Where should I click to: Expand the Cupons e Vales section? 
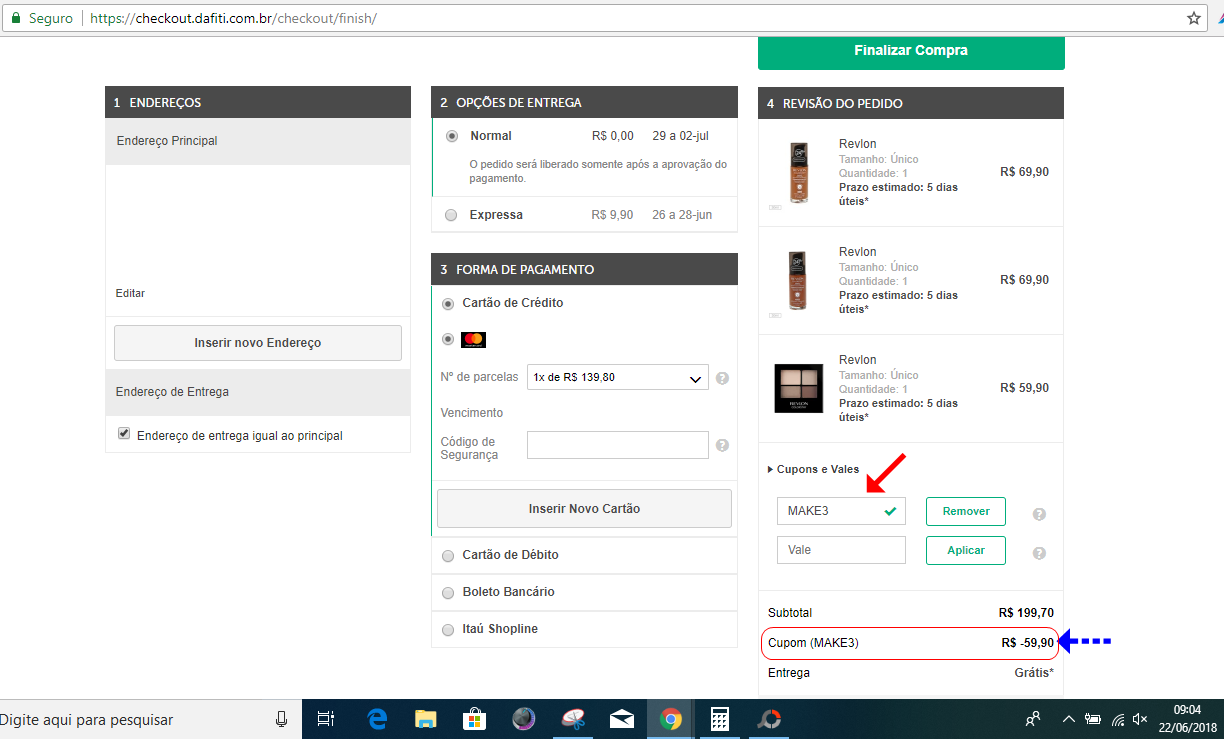click(x=813, y=469)
